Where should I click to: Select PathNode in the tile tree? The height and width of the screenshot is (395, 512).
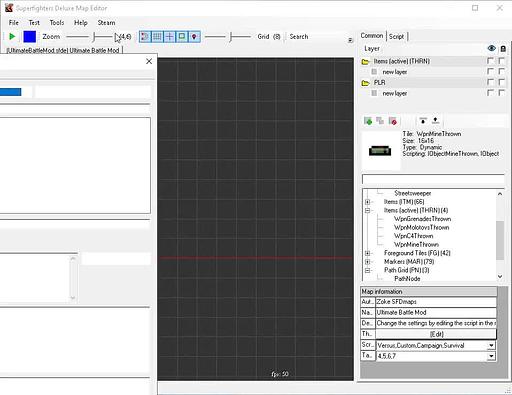pos(407,279)
